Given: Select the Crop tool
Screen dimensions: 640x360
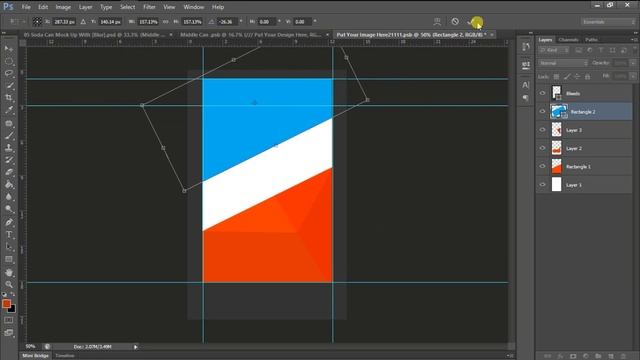Looking at the screenshot, I should (9, 98).
